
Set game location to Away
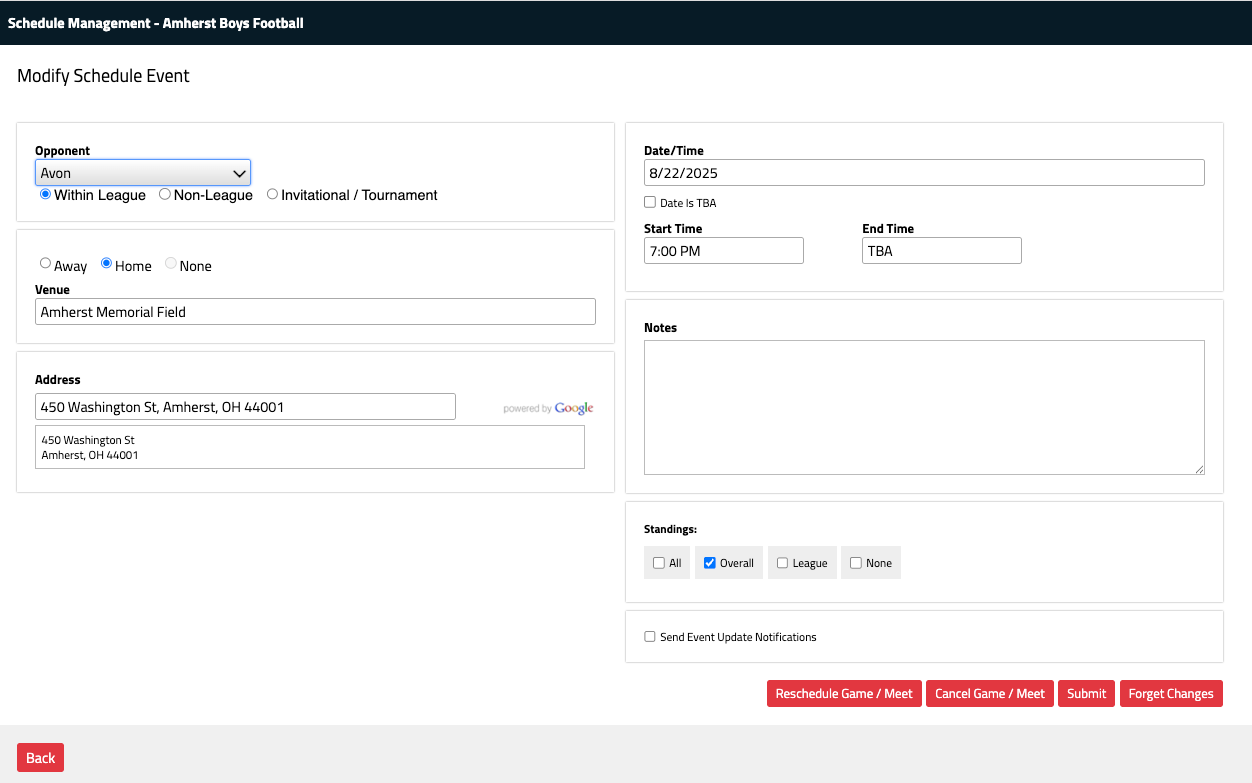[45, 264]
